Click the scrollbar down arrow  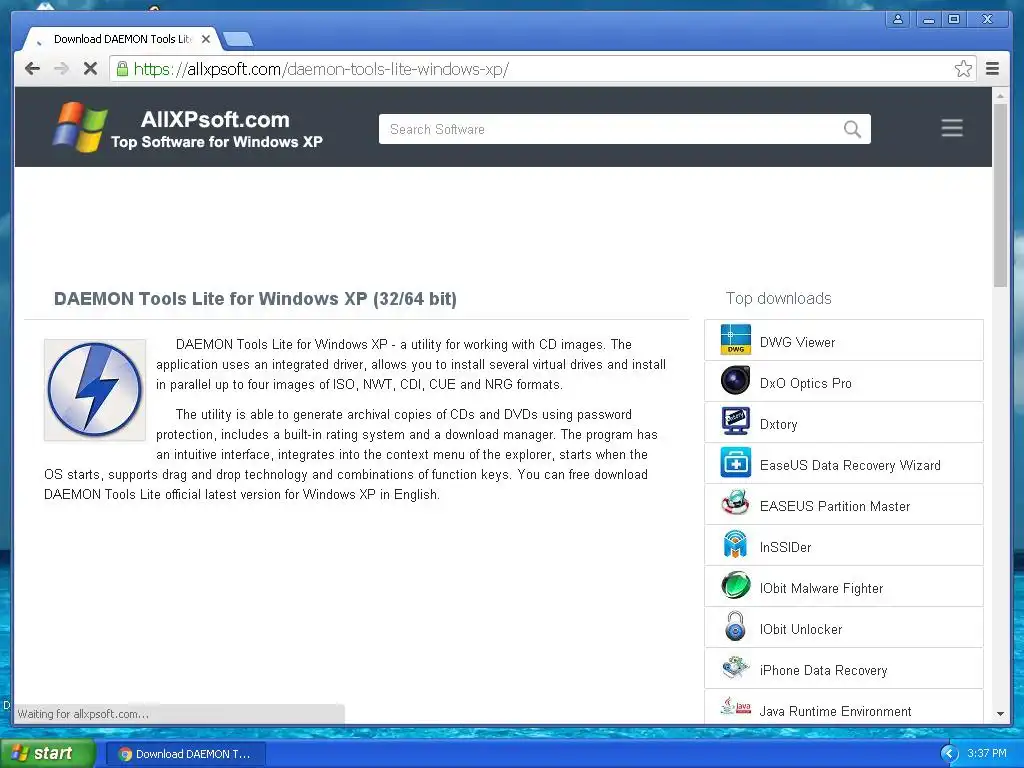pyautogui.click(x=1000, y=714)
